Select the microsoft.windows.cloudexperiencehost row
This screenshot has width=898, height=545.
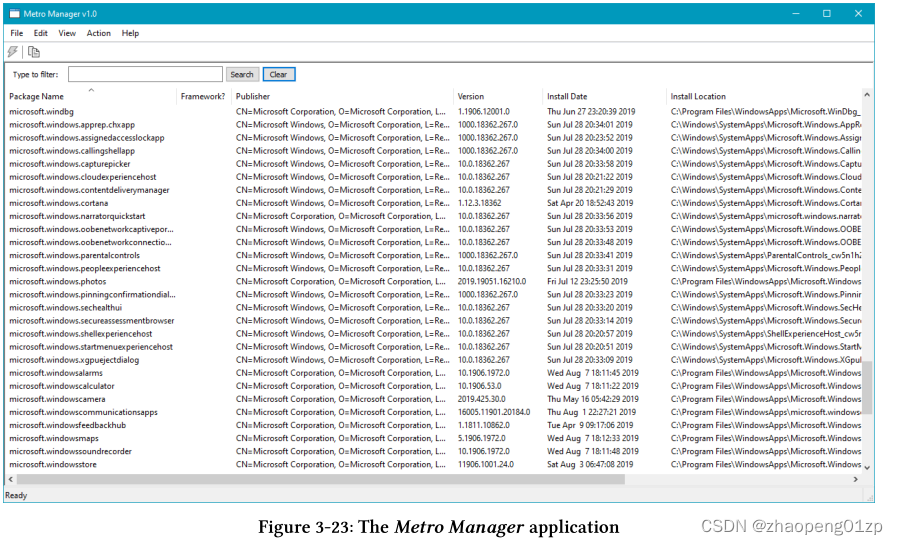coord(434,177)
